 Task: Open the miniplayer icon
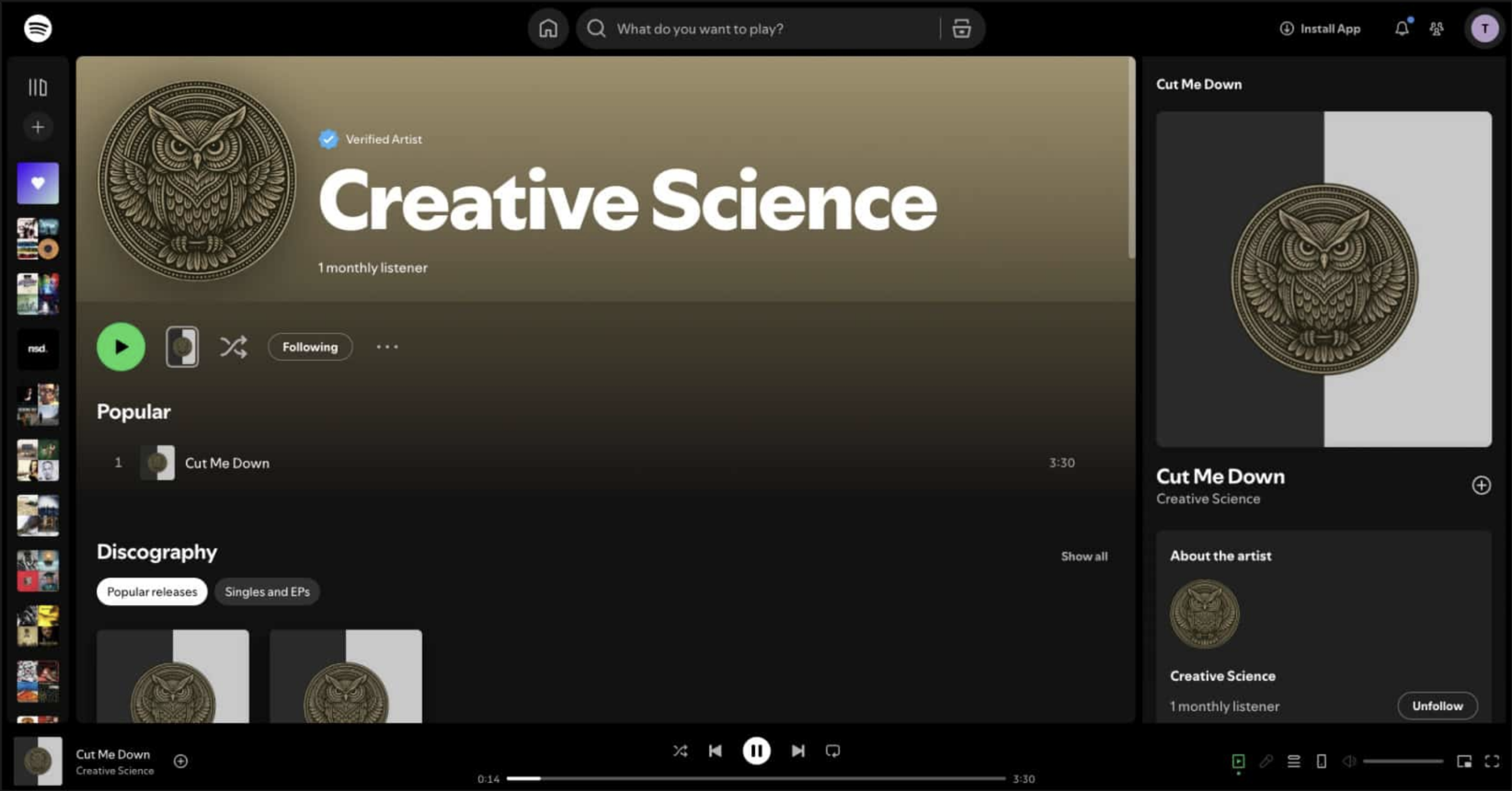tap(1464, 761)
